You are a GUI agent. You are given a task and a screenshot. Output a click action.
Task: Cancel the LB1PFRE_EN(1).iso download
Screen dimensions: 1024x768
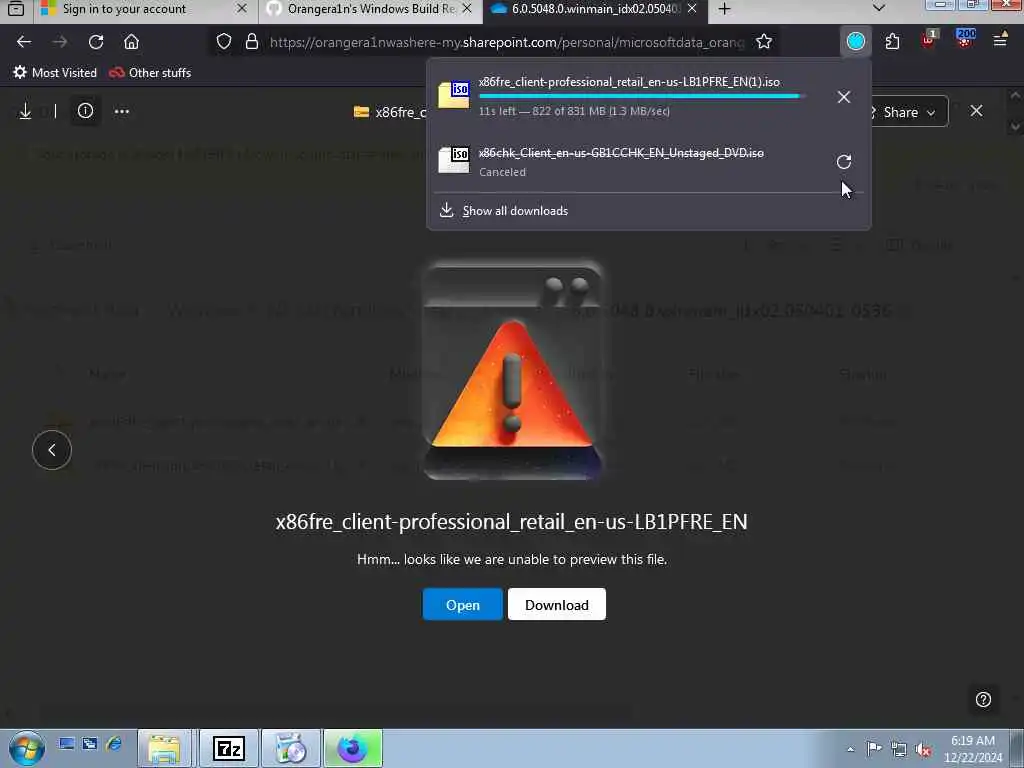click(844, 97)
